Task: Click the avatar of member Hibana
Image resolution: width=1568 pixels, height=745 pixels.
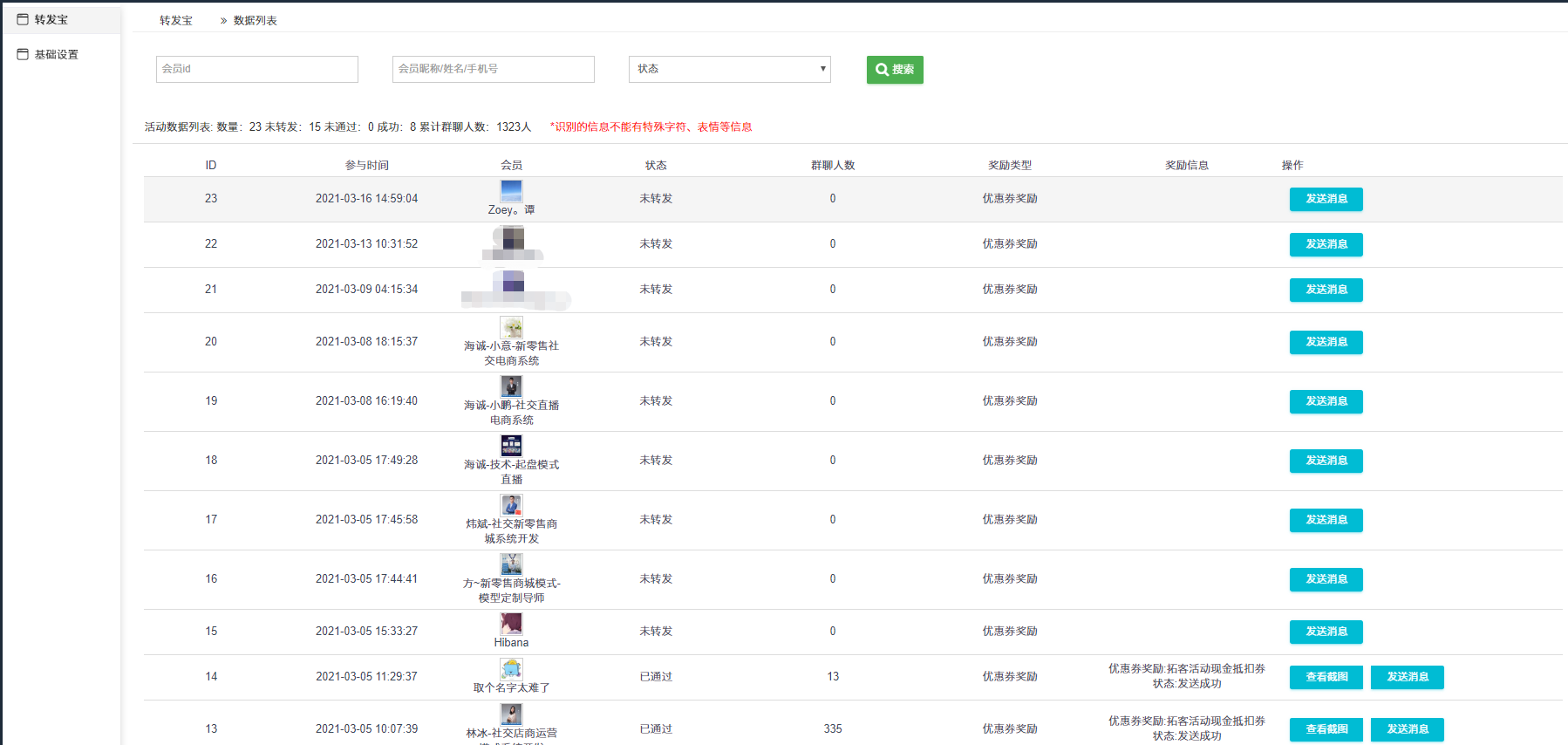Action: [511, 624]
